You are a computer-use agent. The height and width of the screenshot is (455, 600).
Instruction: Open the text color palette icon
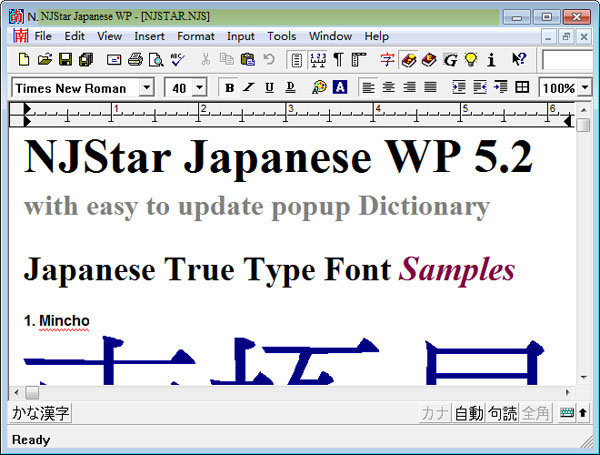(x=319, y=88)
